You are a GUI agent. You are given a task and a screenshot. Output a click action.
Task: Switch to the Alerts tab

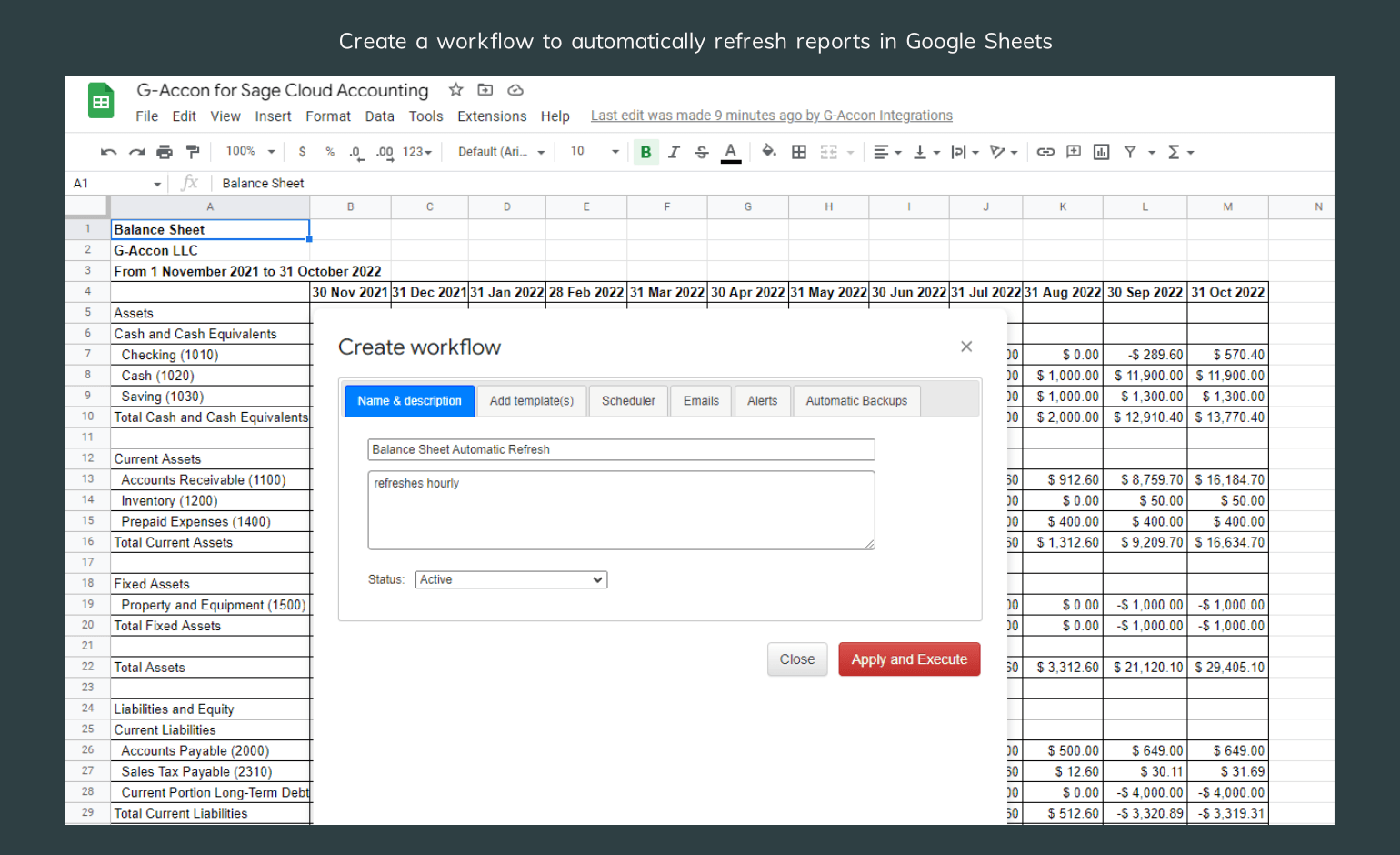point(762,401)
